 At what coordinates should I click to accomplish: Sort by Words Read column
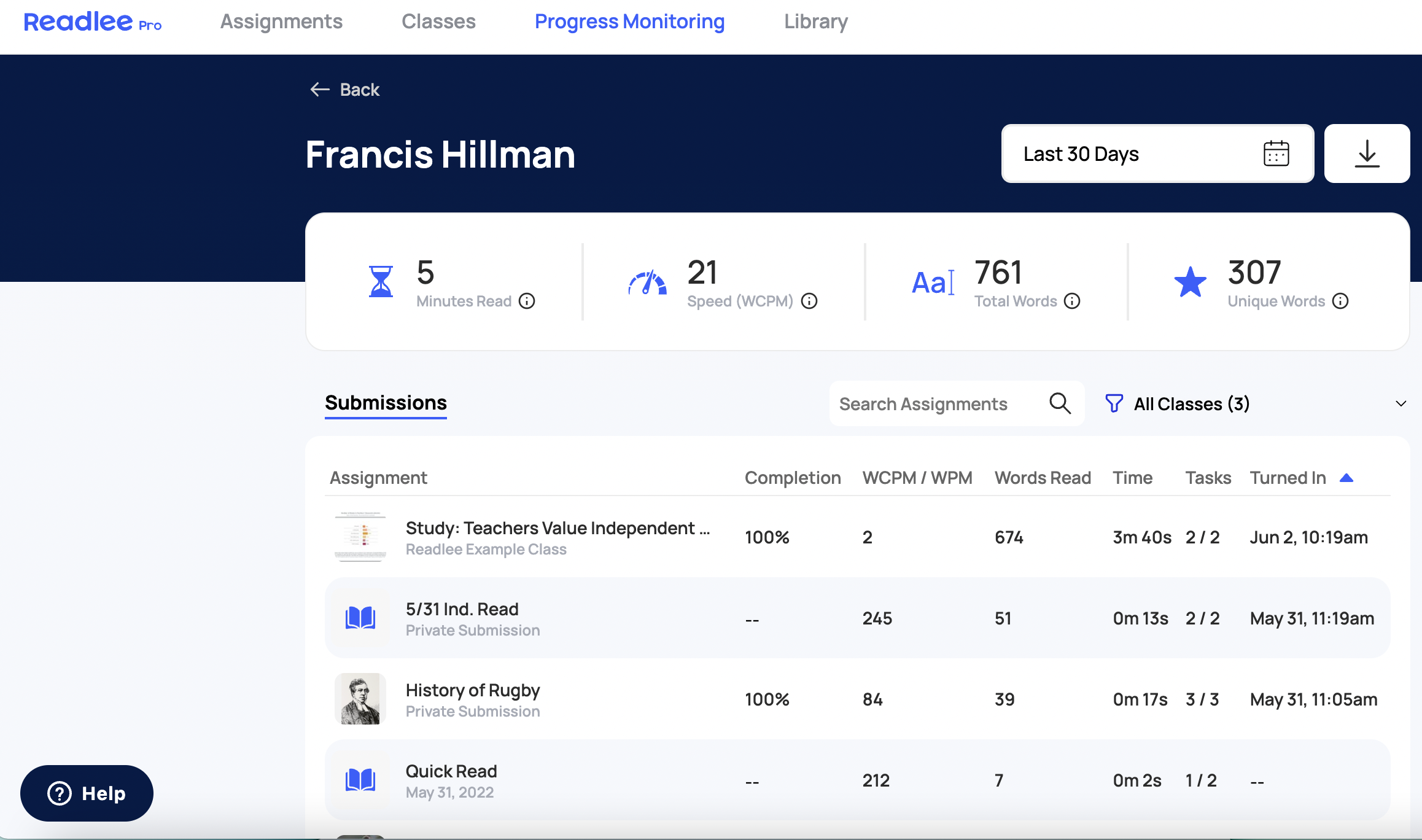tap(1043, 478)
